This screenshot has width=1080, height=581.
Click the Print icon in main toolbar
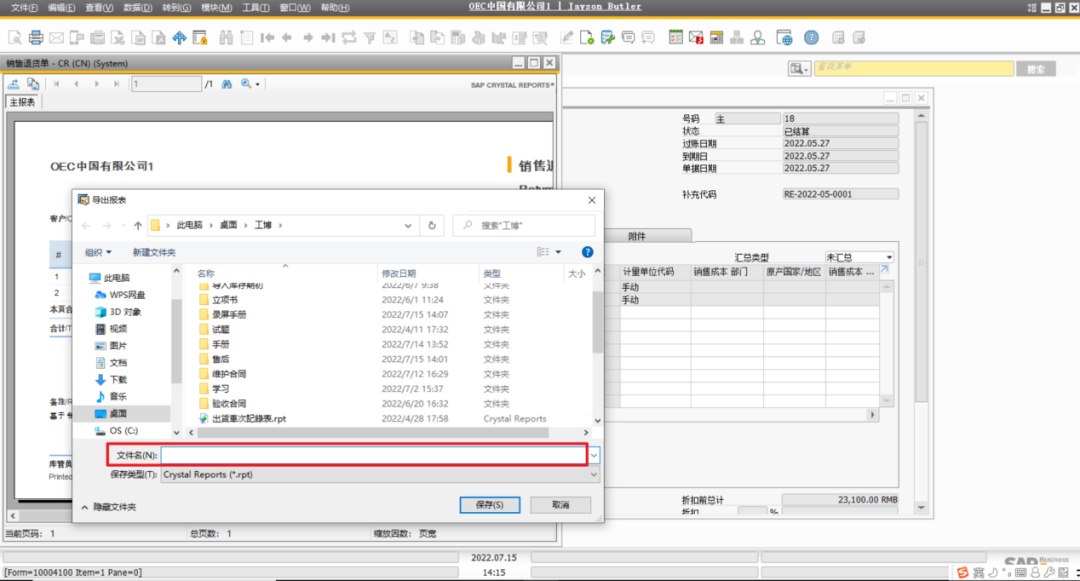pyautogui.click(x=36, y=38)
